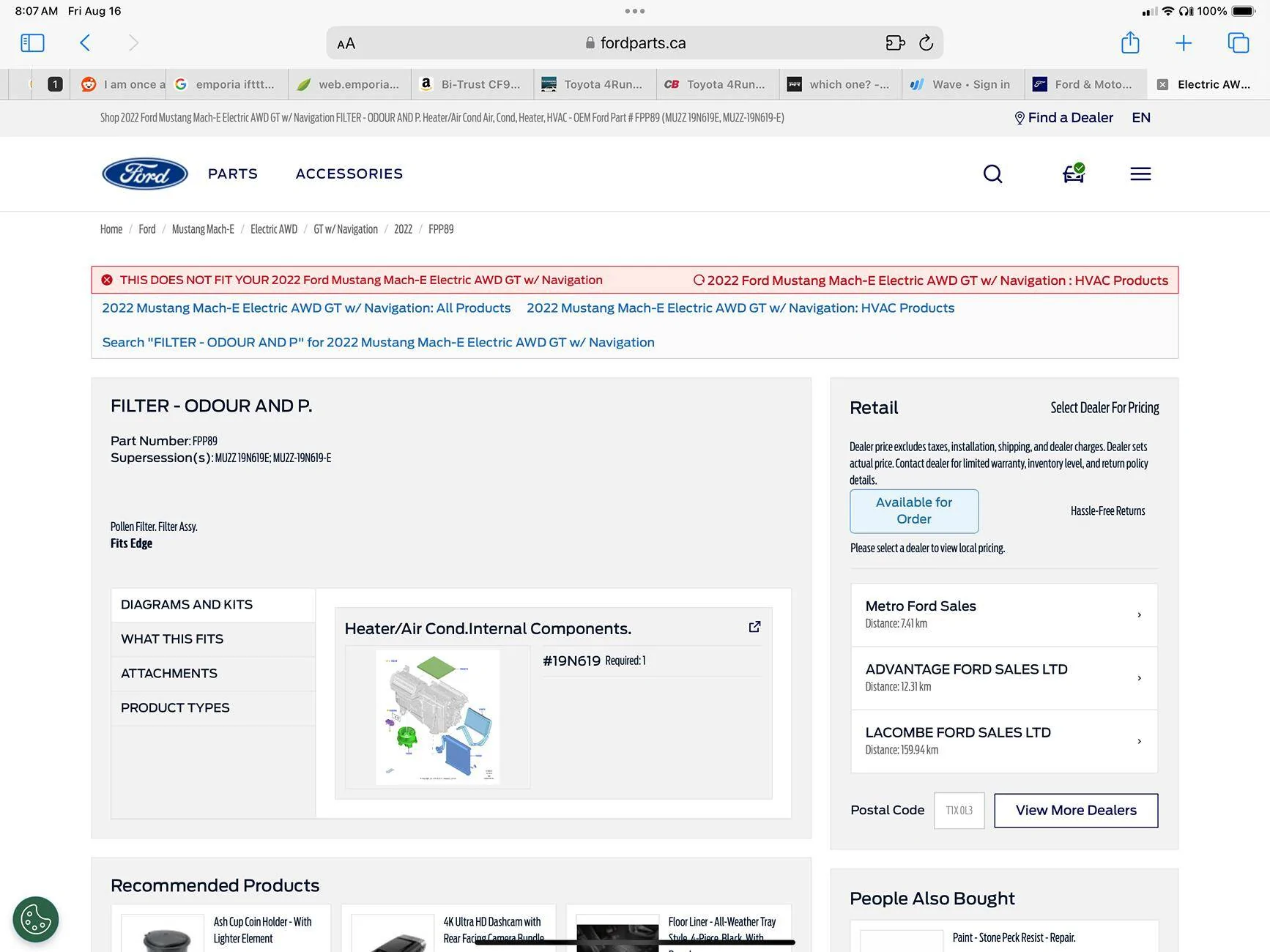Open GT w/ Navigation breadcrumb
Viewport: 1270px width, 952px height.
[x=346, y=229]
